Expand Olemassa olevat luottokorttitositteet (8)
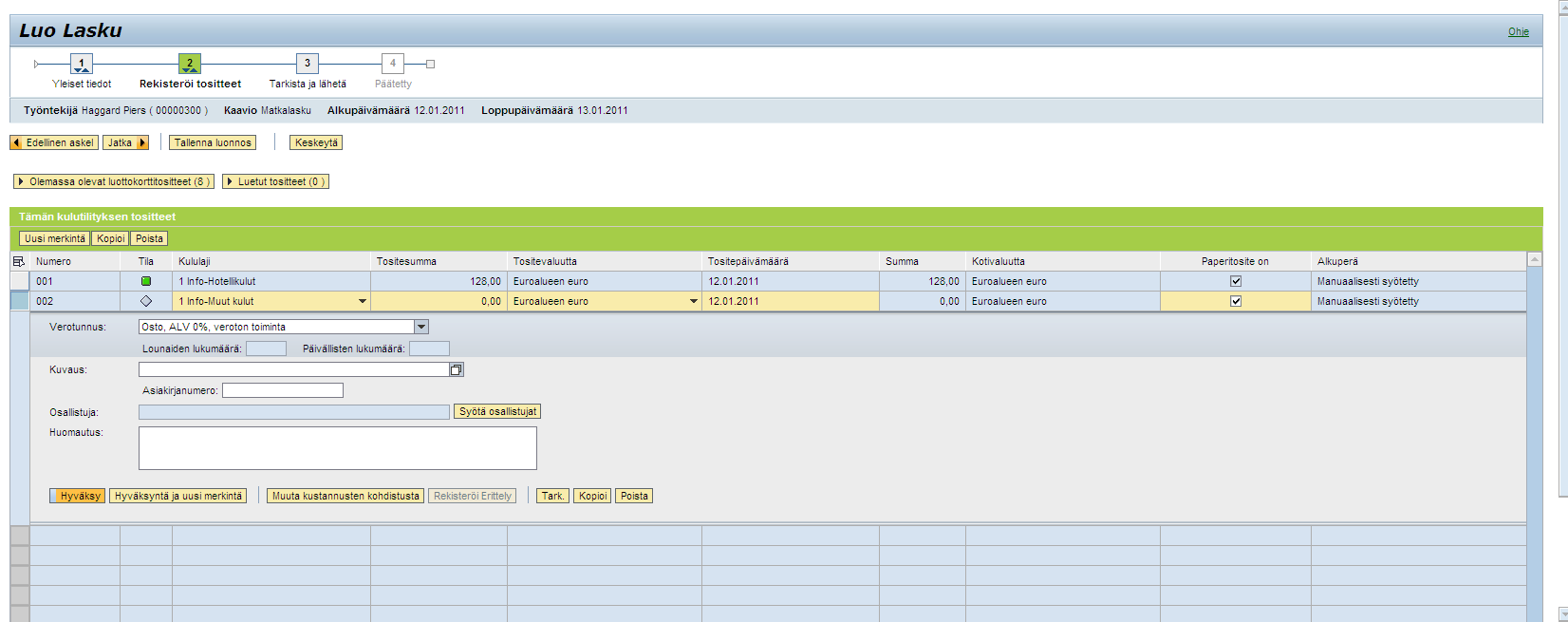The height and width of the screenshot is (622, 1568). click(113, 181)
